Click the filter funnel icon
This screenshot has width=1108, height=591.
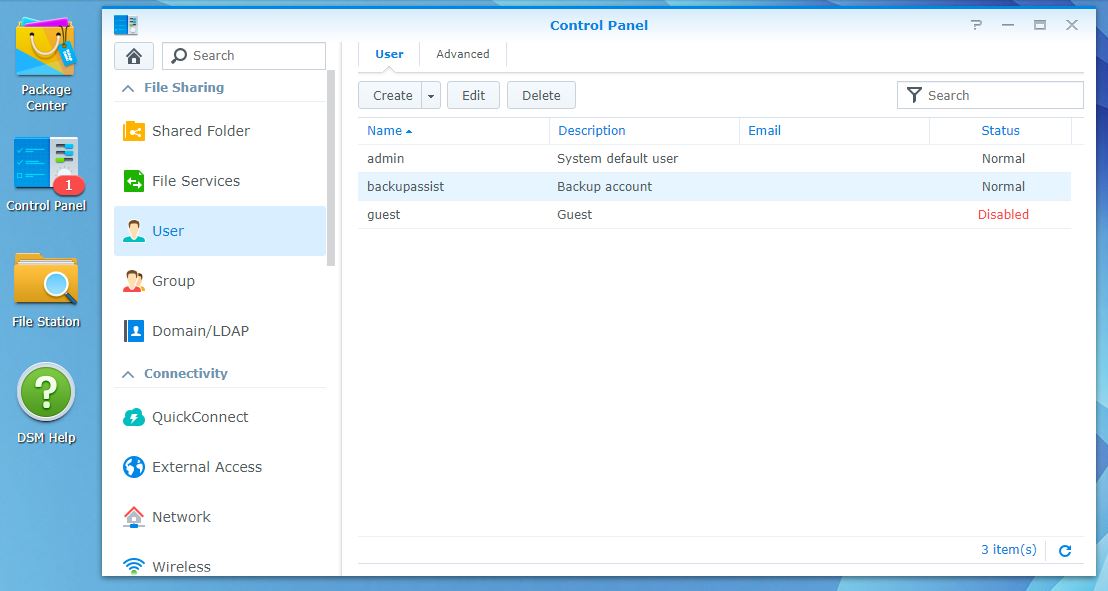click(914, 95)
